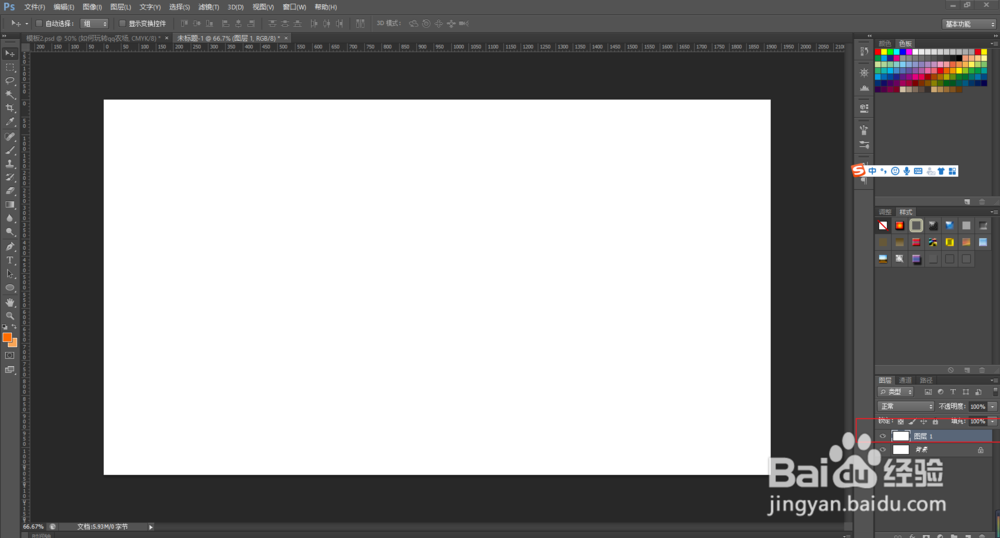The height and width of the screenshot is (538, 1000).
Task: Apply the first no-style red-slash style
Action: (x=883, y=226)
